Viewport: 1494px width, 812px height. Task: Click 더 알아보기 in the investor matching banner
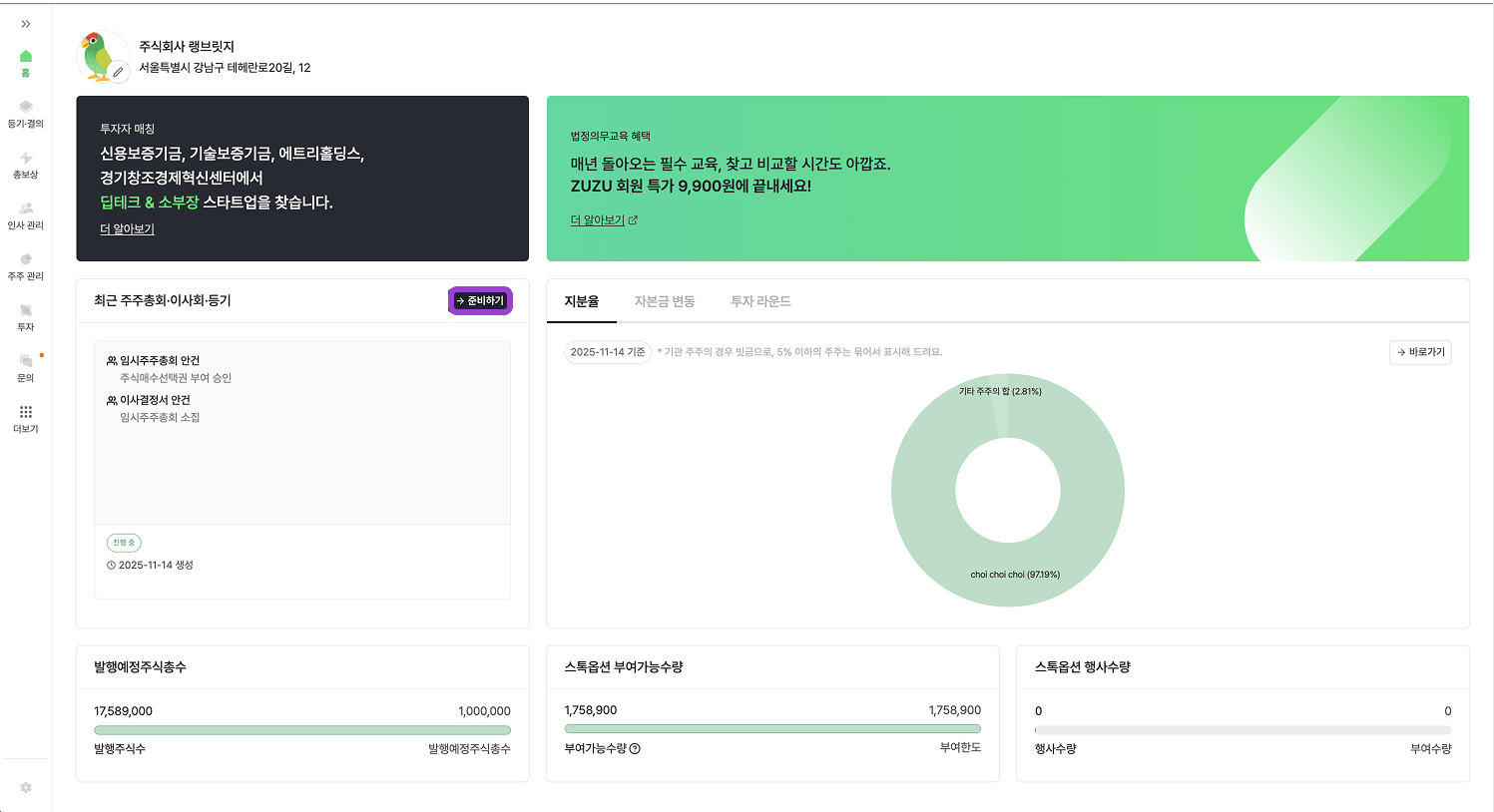pos(126,228)
